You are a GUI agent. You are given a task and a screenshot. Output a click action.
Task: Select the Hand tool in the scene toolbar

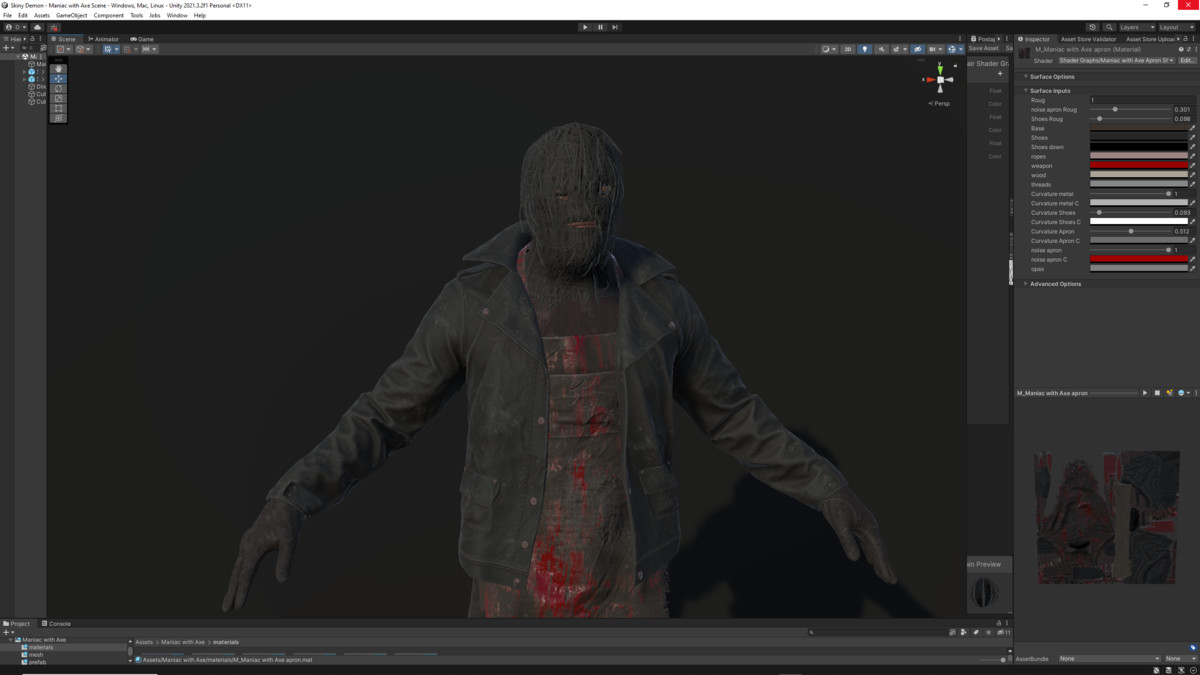tap(58, 69)
